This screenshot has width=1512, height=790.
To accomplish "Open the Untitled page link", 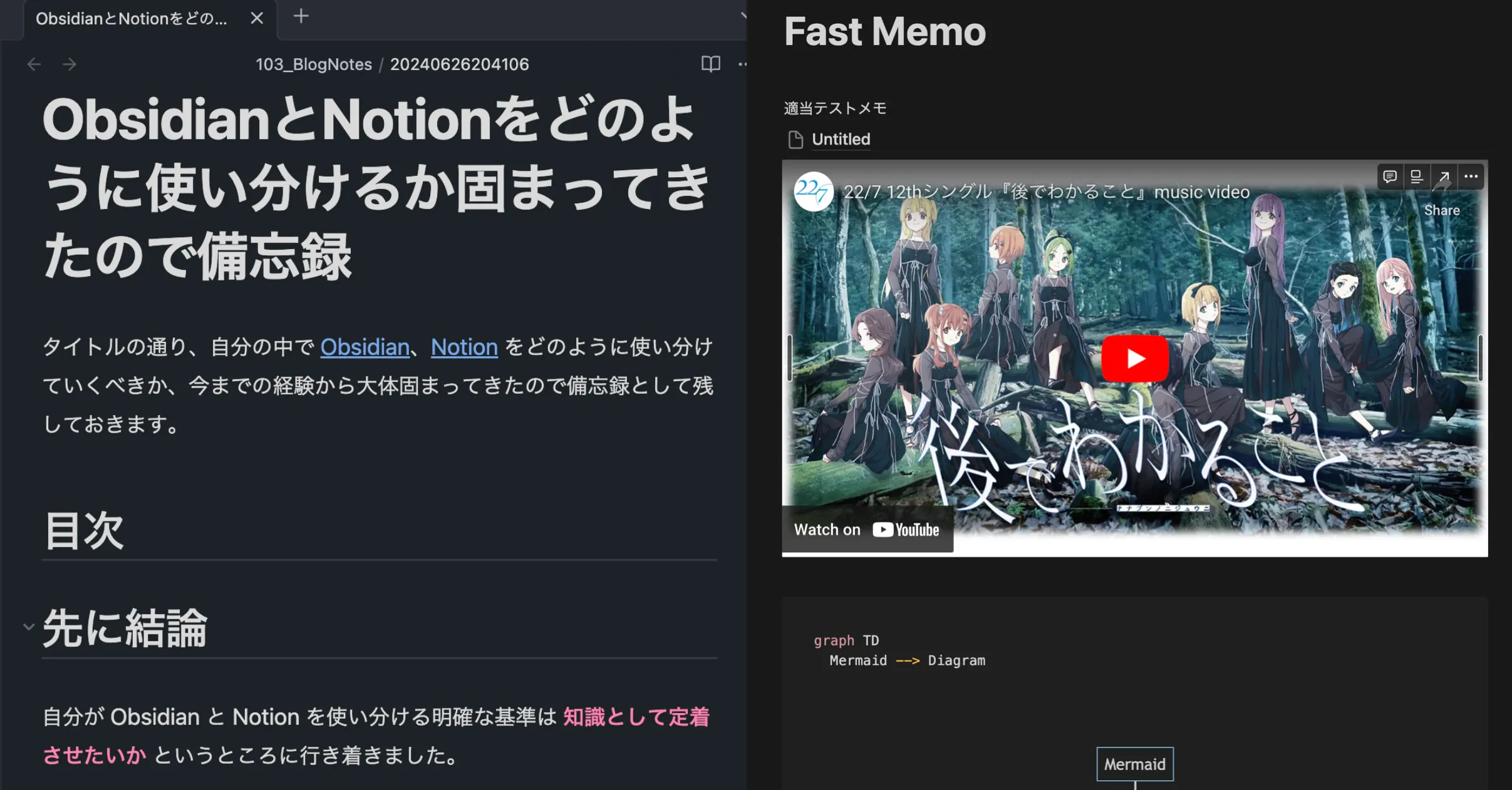I will click(x=841, y=139).
